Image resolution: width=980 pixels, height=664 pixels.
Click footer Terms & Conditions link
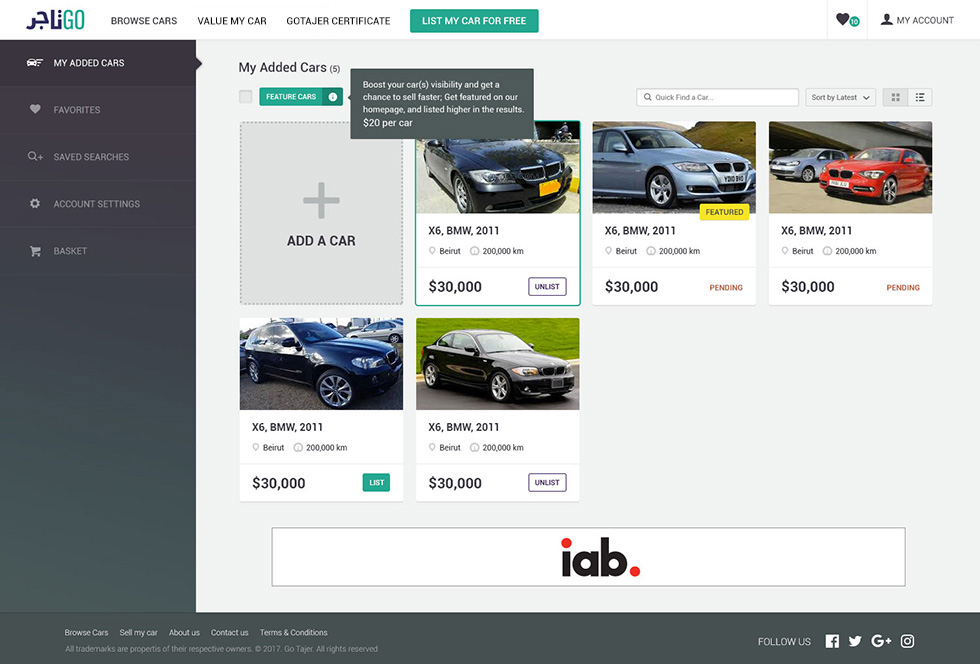pyautogui.click(x=294, y=633)
